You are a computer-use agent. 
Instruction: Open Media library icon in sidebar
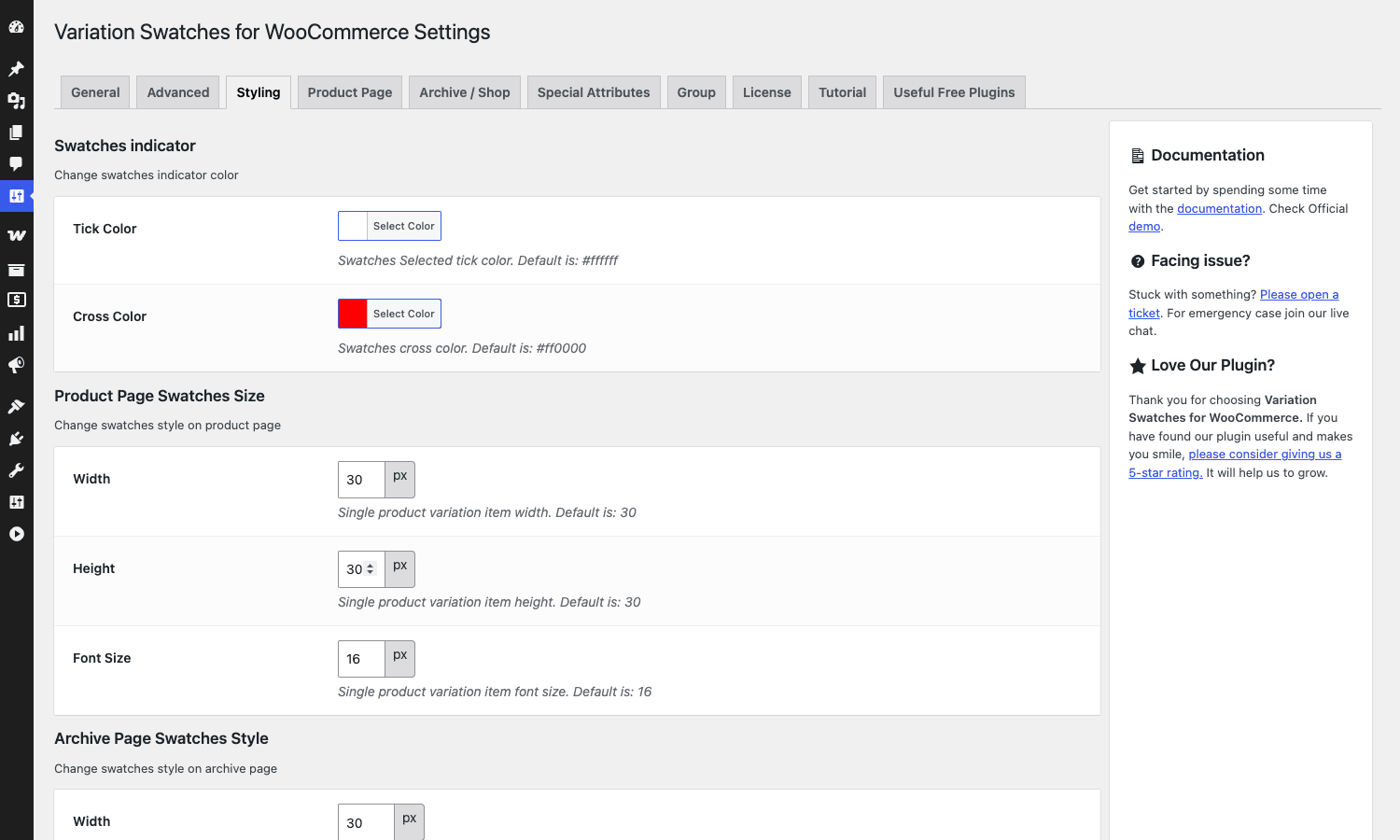click(16, 101)
